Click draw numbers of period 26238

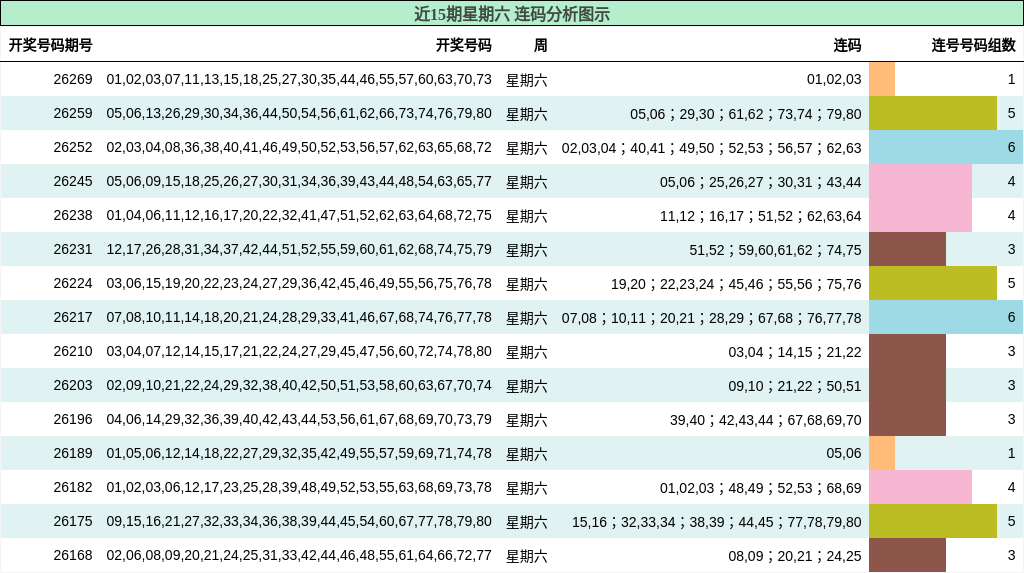(299, 215)
